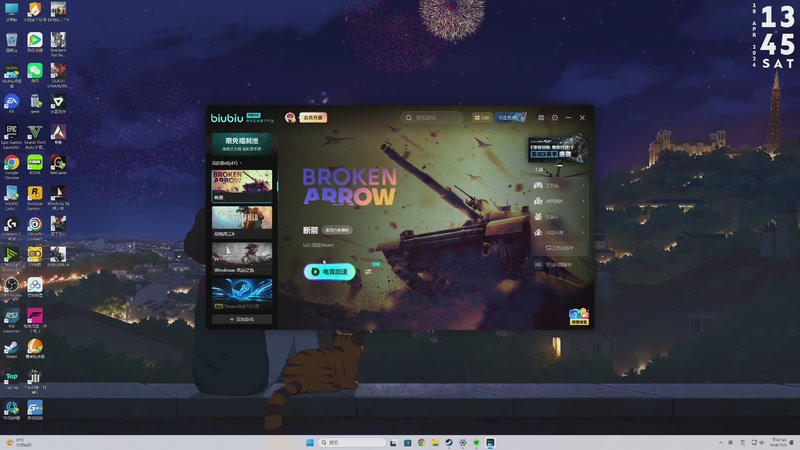Click the taskbar search box

click(x=353, y=442)
